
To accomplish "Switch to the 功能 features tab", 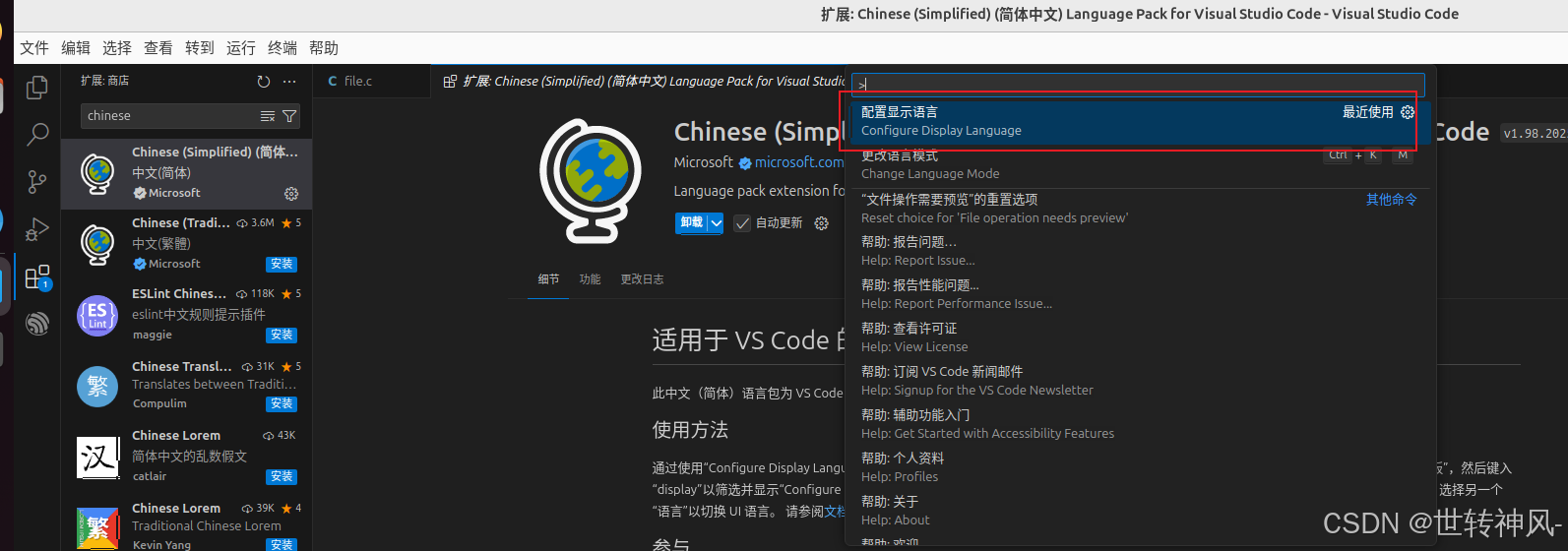I will coord(590,279).
